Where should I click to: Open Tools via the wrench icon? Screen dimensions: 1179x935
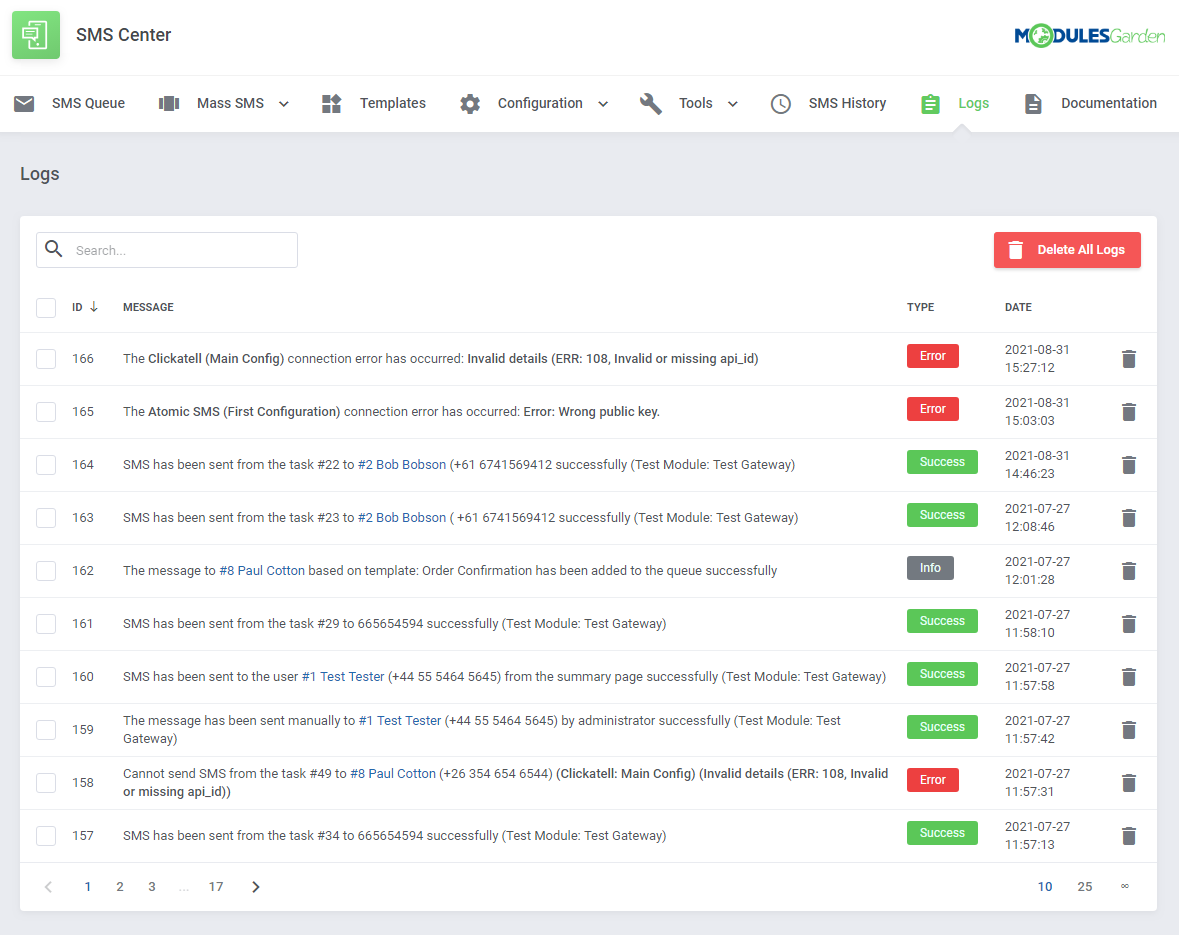tap(651, 102)
